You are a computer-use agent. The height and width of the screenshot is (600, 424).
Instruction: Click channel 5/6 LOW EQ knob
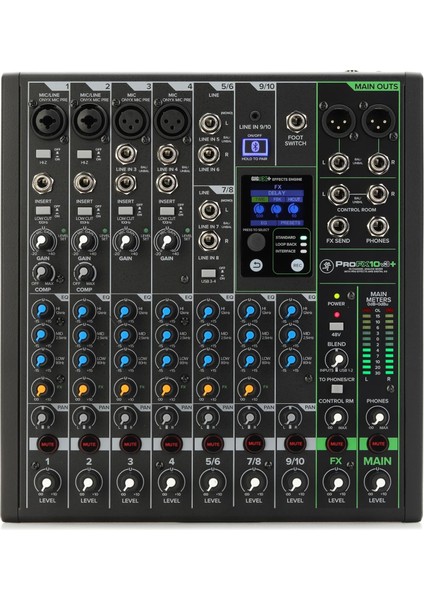pyautogui.click(x=207, y=360)
